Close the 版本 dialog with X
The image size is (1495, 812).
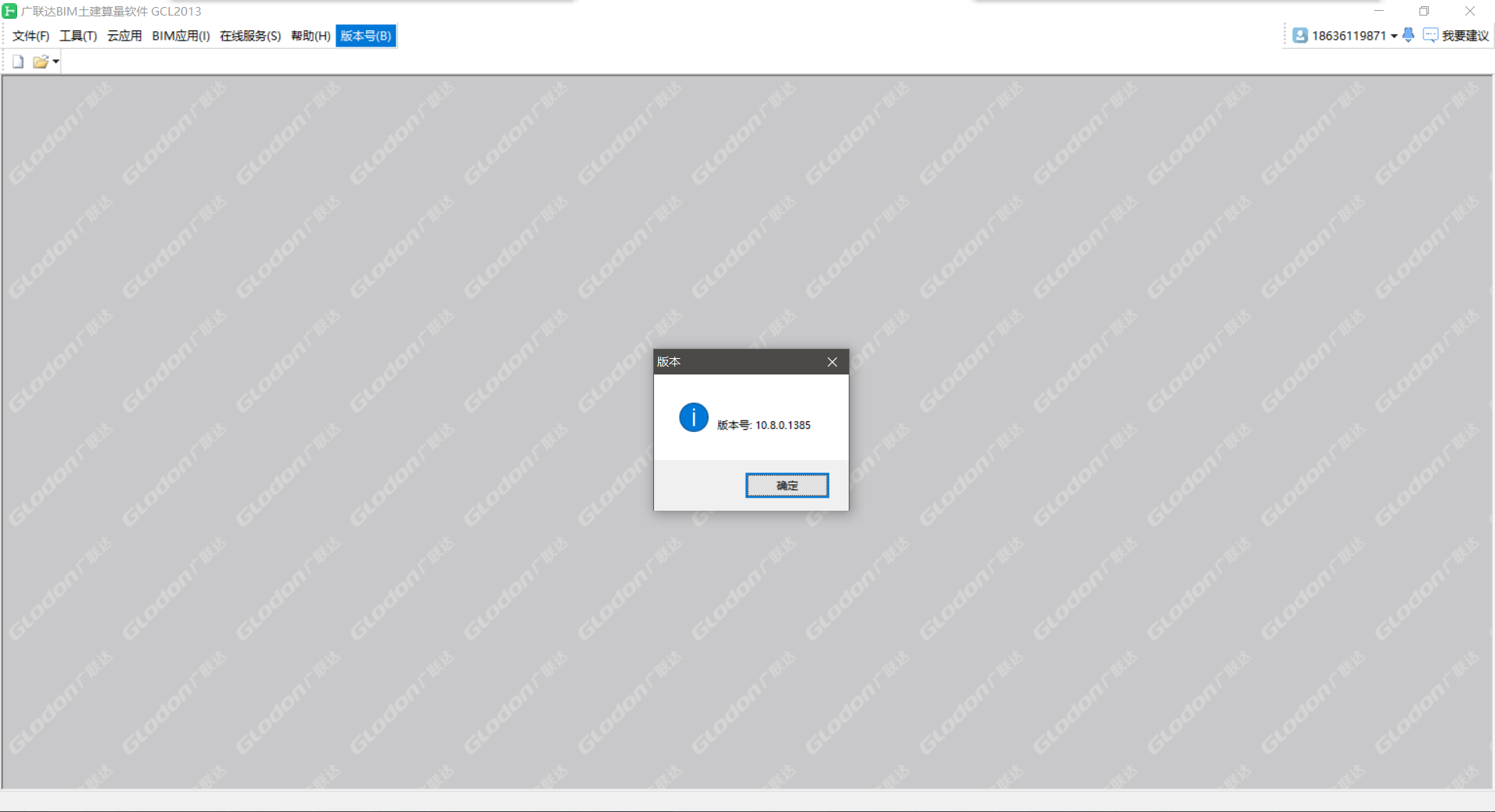[x=832, y=362]
